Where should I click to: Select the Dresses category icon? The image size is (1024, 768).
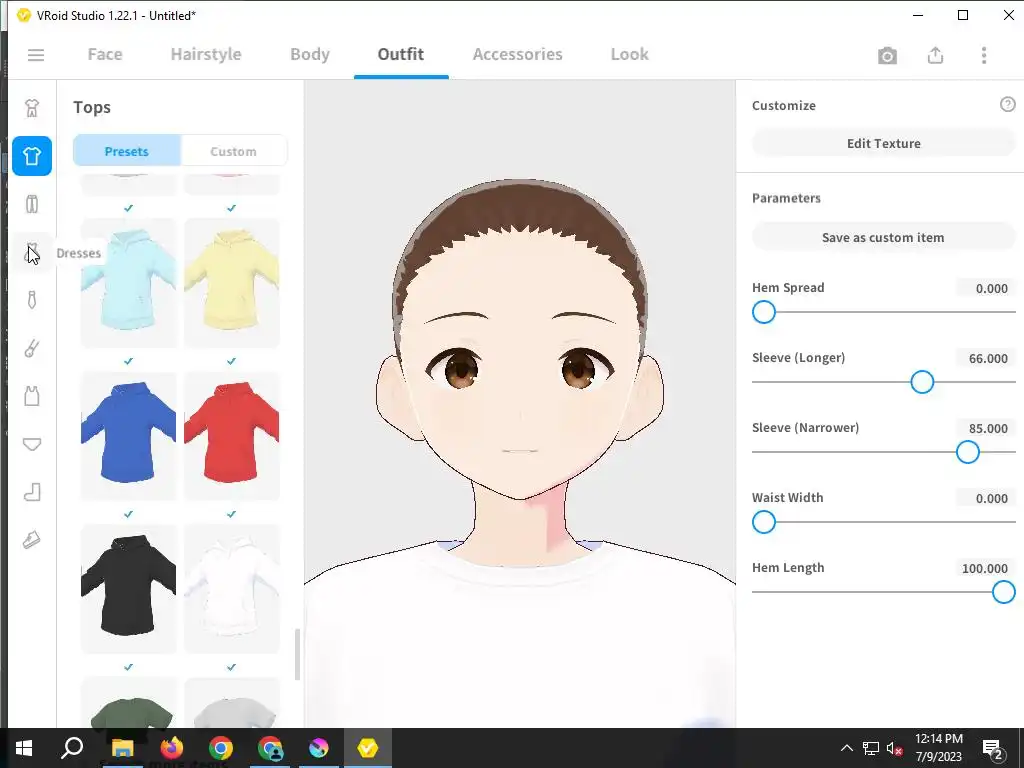(32, 252)
